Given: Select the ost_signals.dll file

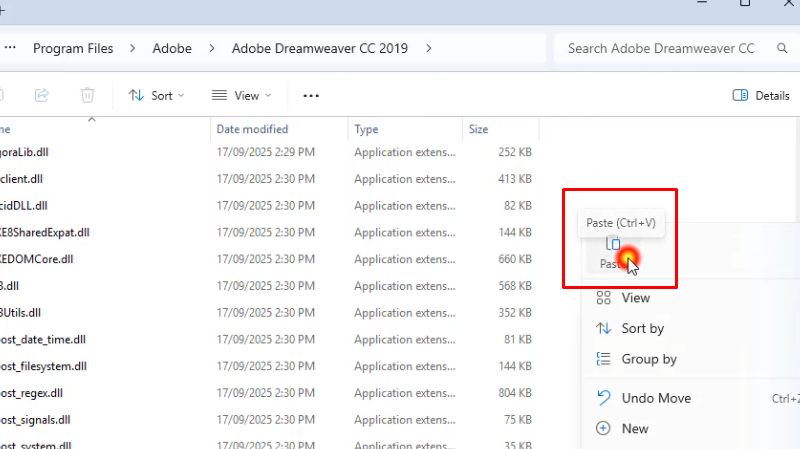Looking at the screenshot, I should (x=35, y=420).
